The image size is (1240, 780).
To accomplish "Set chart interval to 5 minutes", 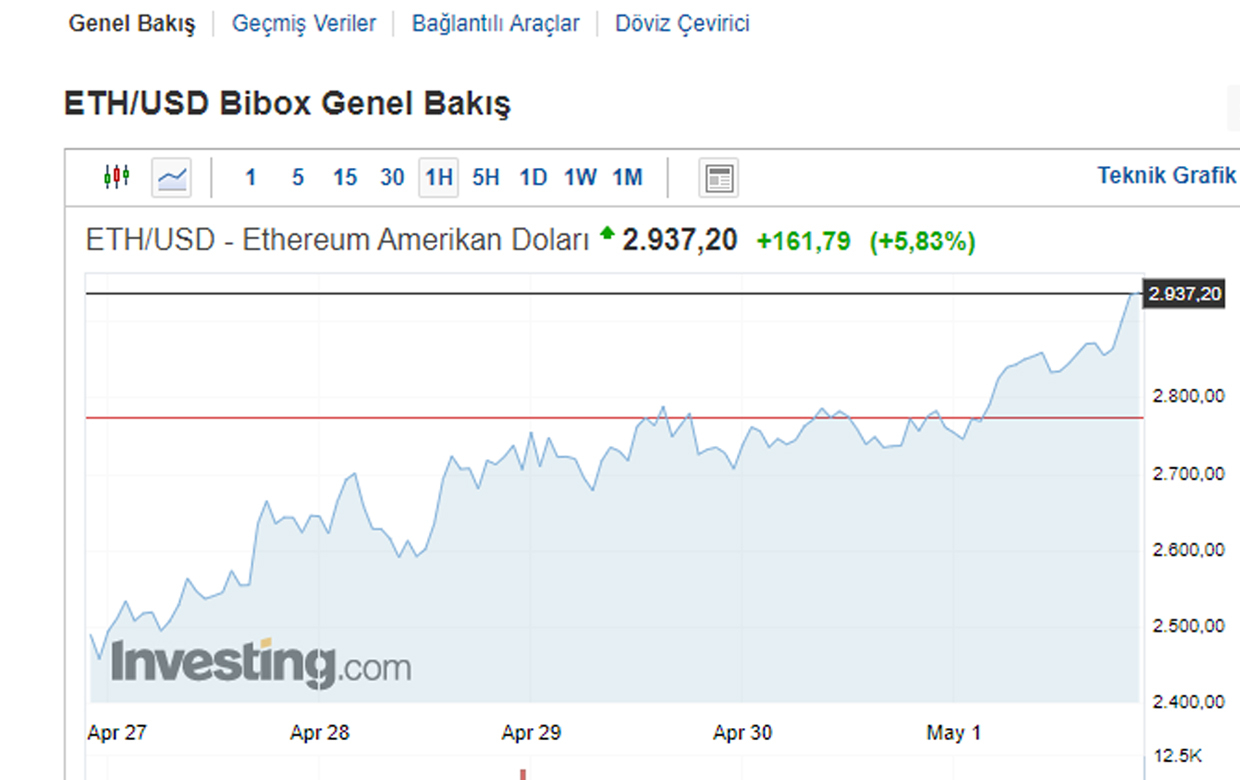I will (x=298, y=178).
